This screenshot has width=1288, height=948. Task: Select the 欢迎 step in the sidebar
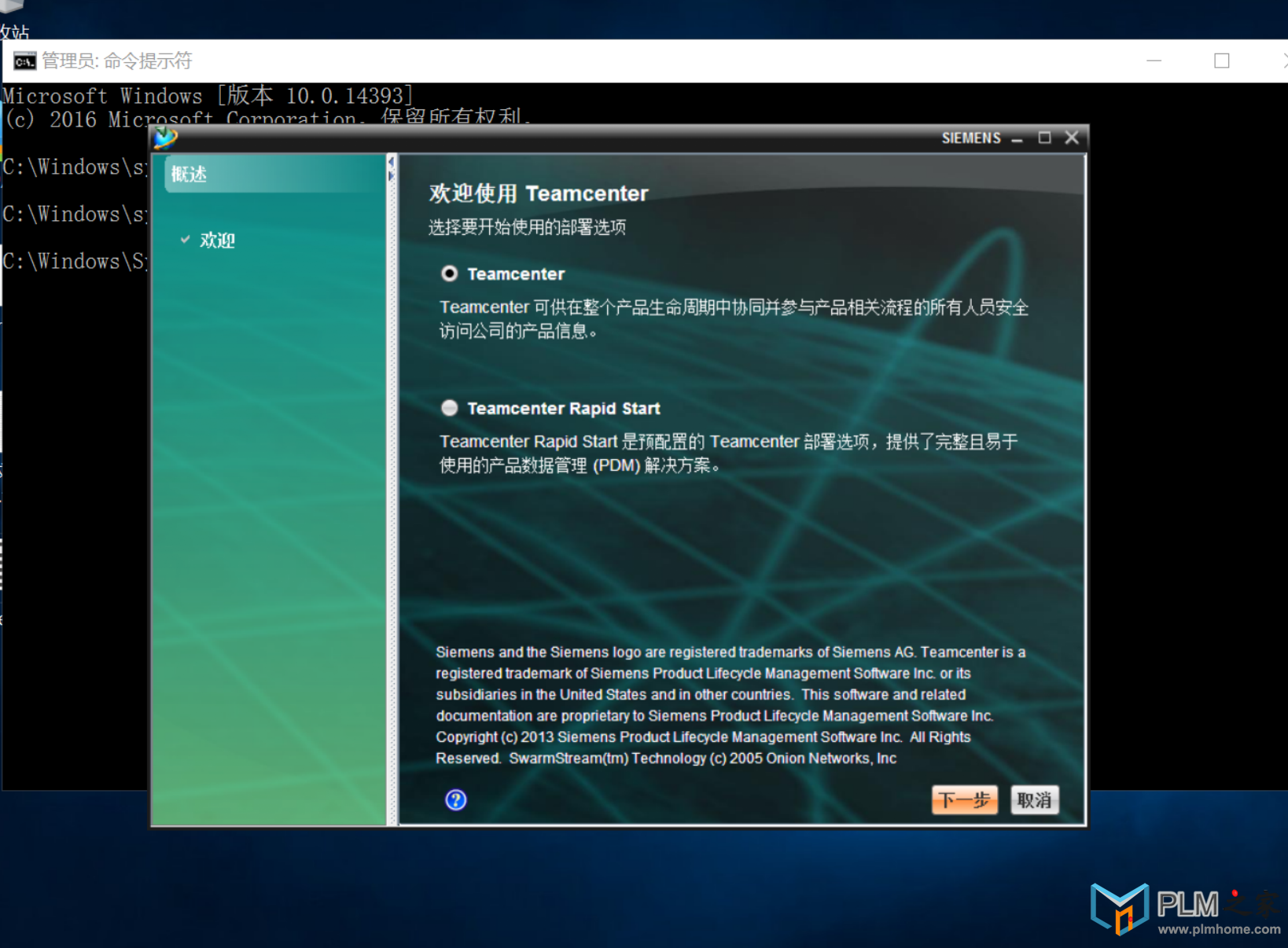click(217, 240)
